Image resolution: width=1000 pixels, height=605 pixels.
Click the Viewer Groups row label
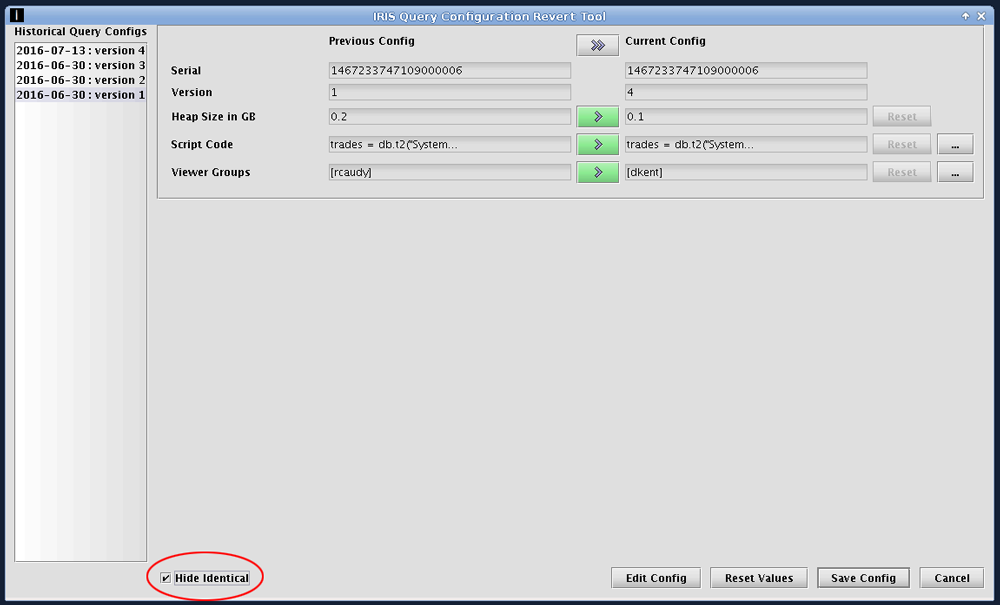210,172
